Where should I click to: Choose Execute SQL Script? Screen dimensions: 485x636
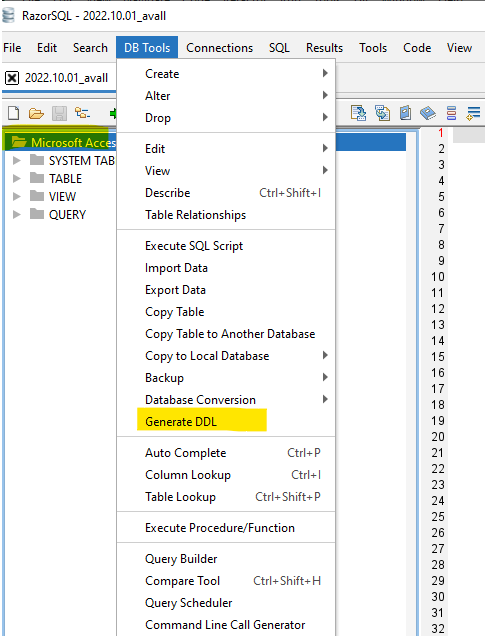[x=226, y=246]
